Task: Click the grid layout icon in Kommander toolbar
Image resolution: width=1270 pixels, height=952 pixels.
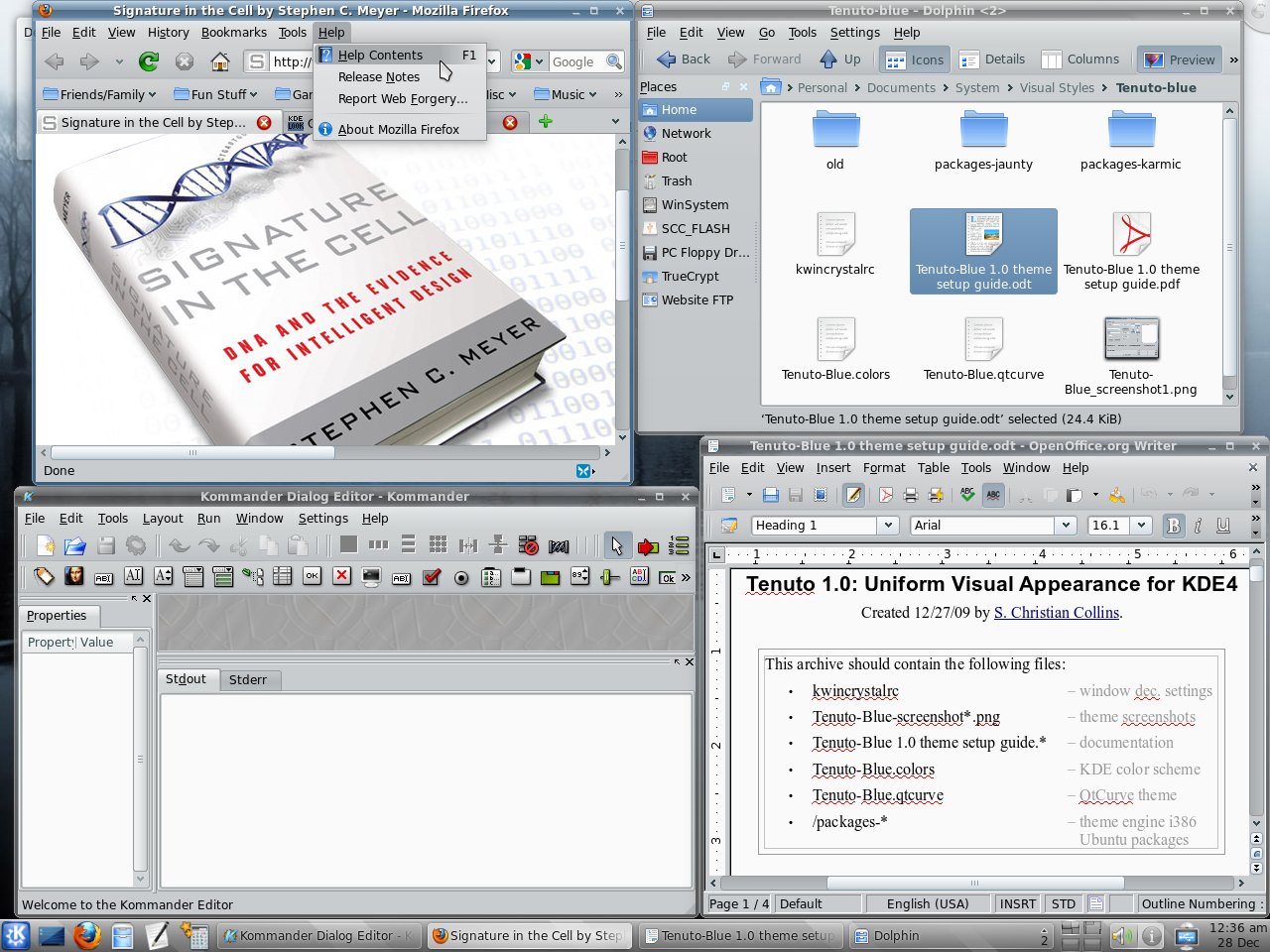Action: click(438, 544)
